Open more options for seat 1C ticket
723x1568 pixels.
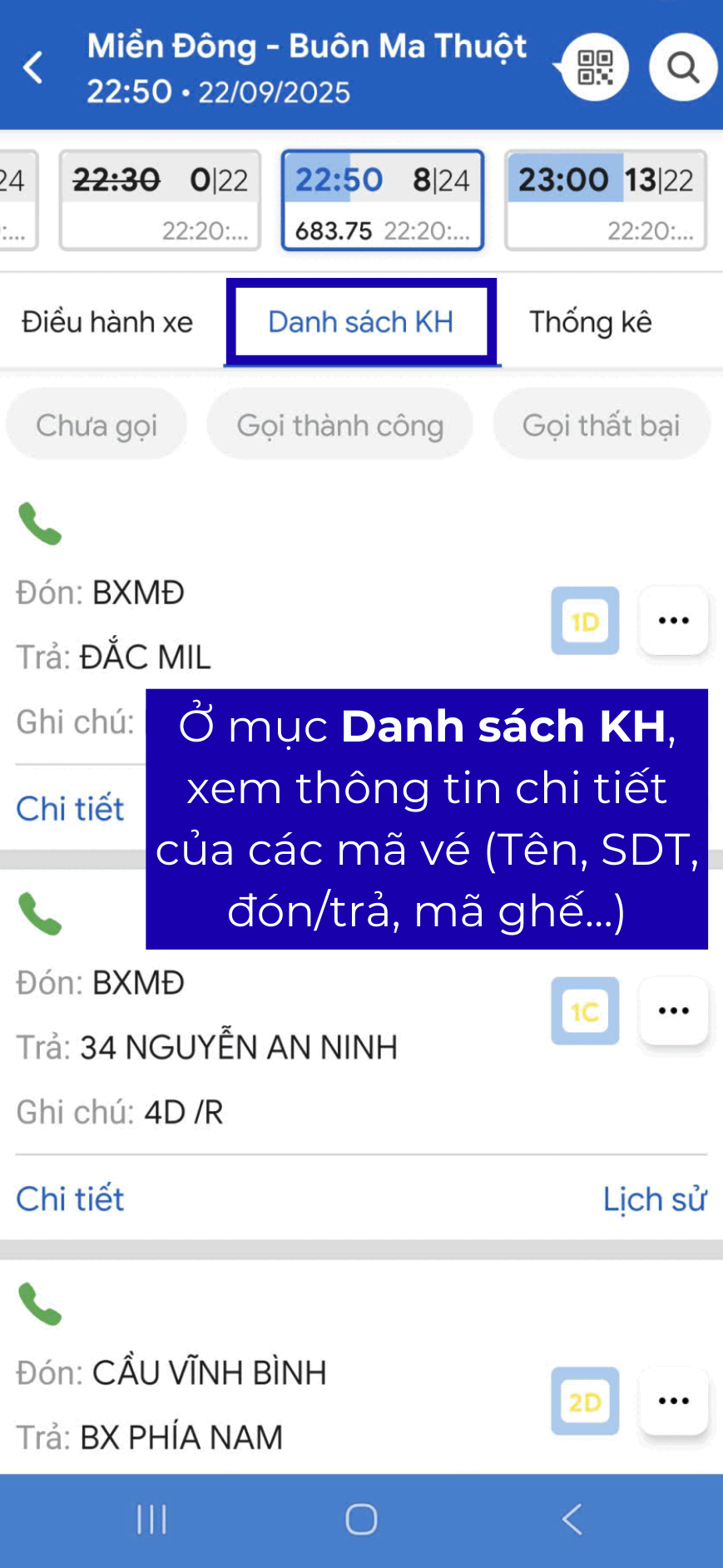[x=673, y=1011]
